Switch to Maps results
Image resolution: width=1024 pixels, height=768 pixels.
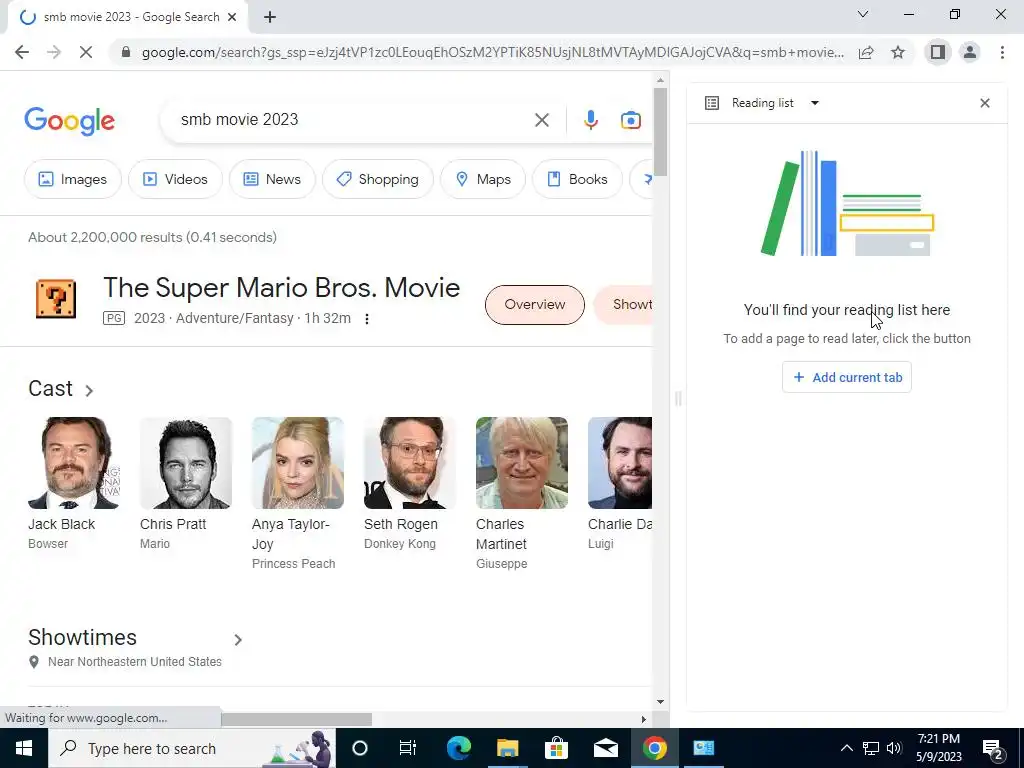coord(483,179)
